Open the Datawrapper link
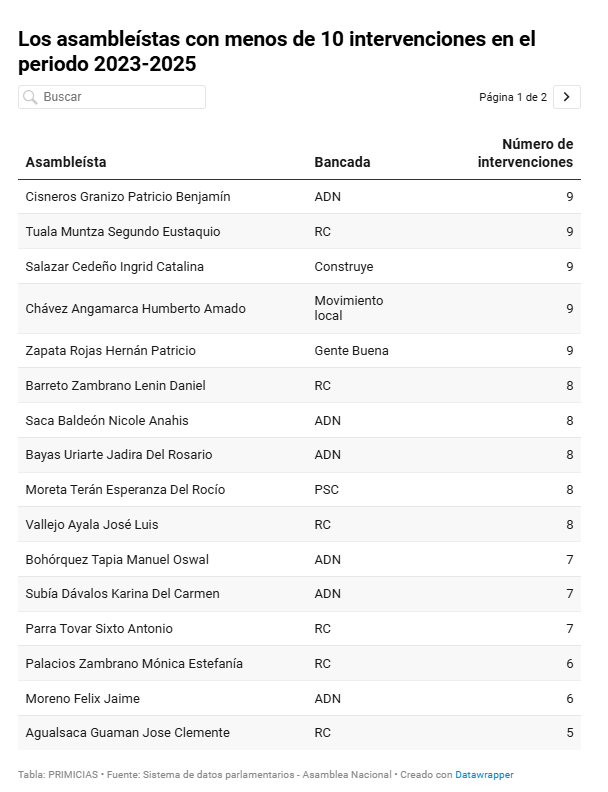The width and height of the screenshot is (608, 792). (x=484, y=774)
